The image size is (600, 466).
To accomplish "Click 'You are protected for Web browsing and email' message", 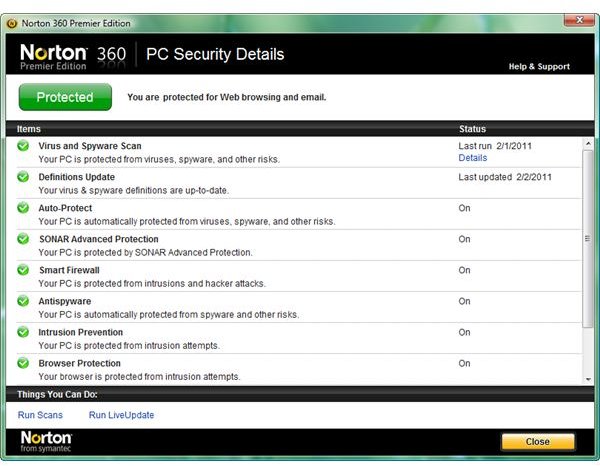I will 227,97.
